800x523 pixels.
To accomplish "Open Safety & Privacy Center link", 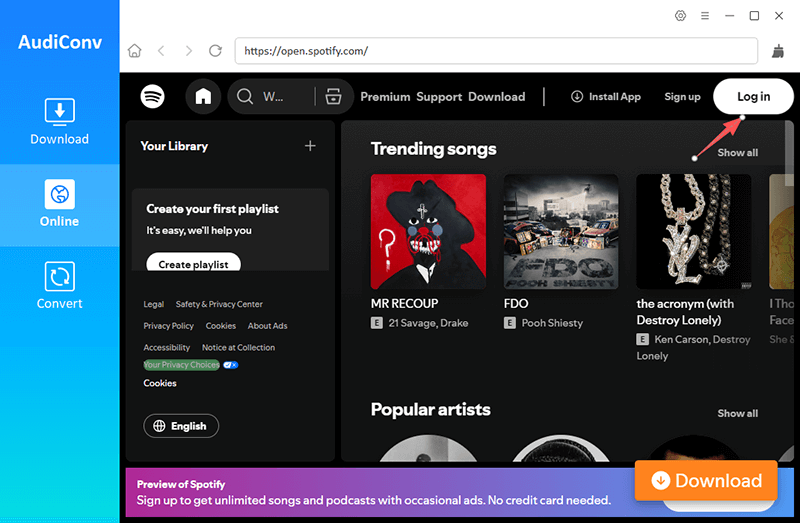I will 219,304.
